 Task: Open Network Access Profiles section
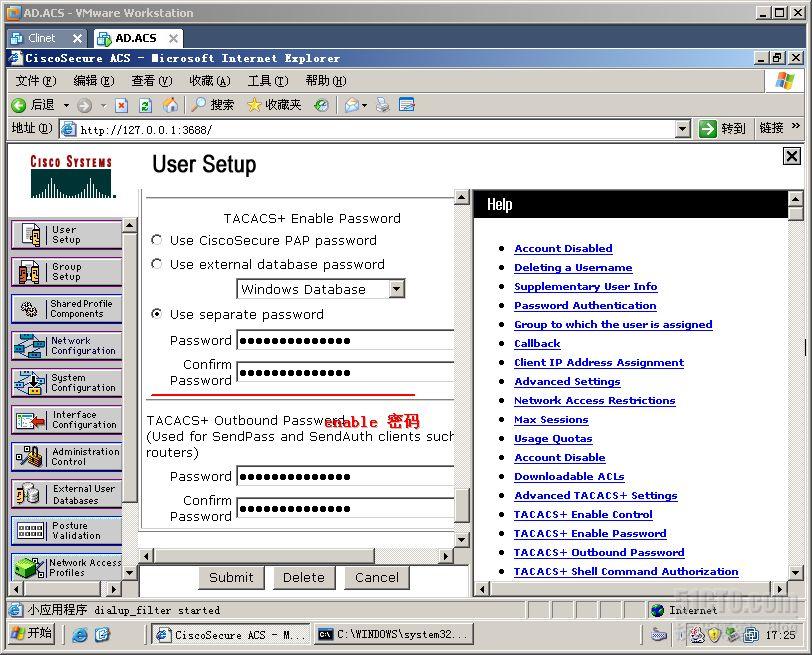[66, 567]
